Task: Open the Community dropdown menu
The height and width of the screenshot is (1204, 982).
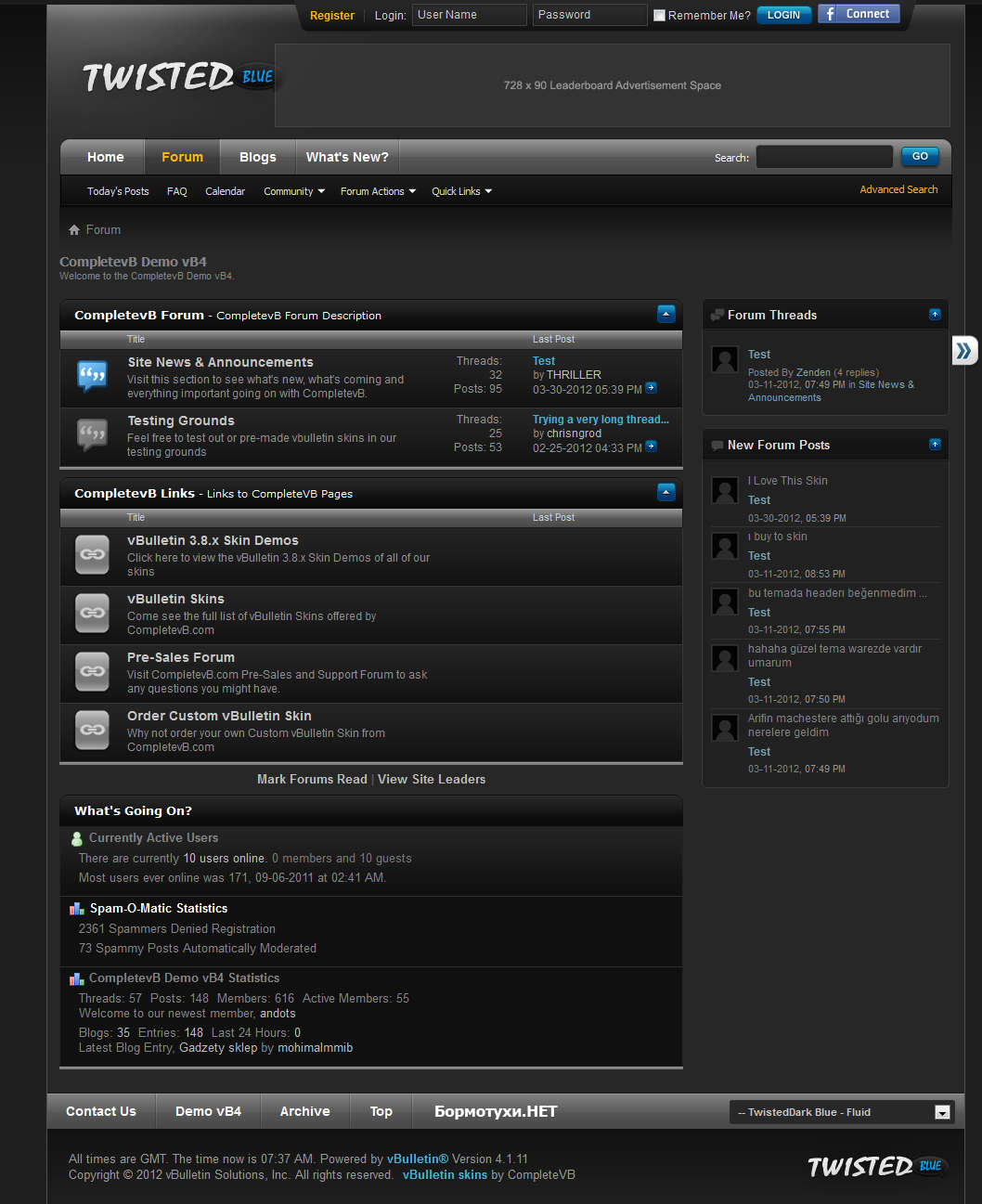Action: click(294, 191)
